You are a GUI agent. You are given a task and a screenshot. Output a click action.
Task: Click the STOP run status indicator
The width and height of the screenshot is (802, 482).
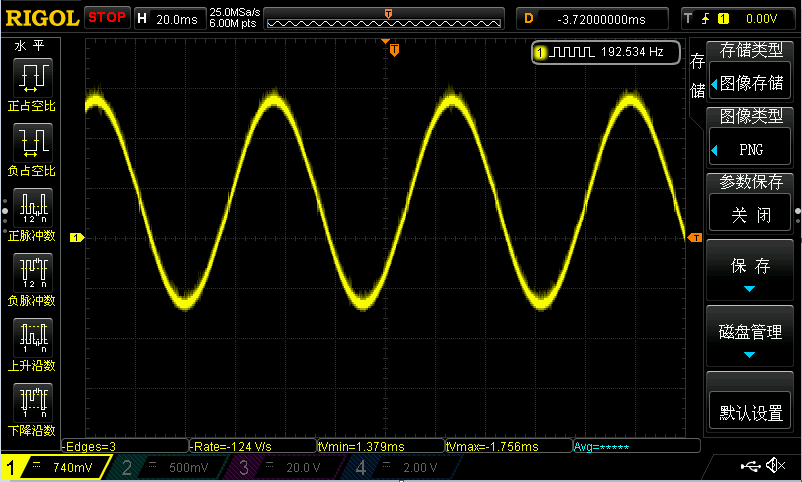tap(107, 17)
